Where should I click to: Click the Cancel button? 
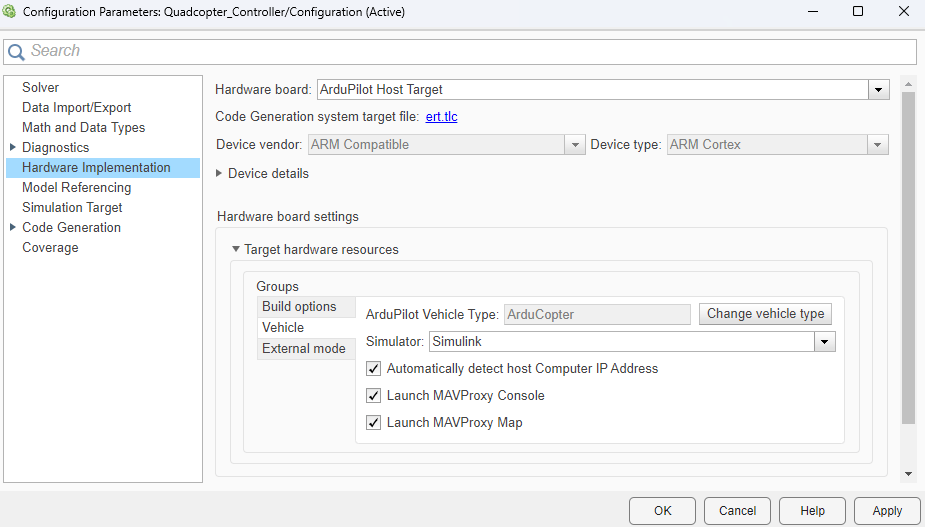point(737,511)
